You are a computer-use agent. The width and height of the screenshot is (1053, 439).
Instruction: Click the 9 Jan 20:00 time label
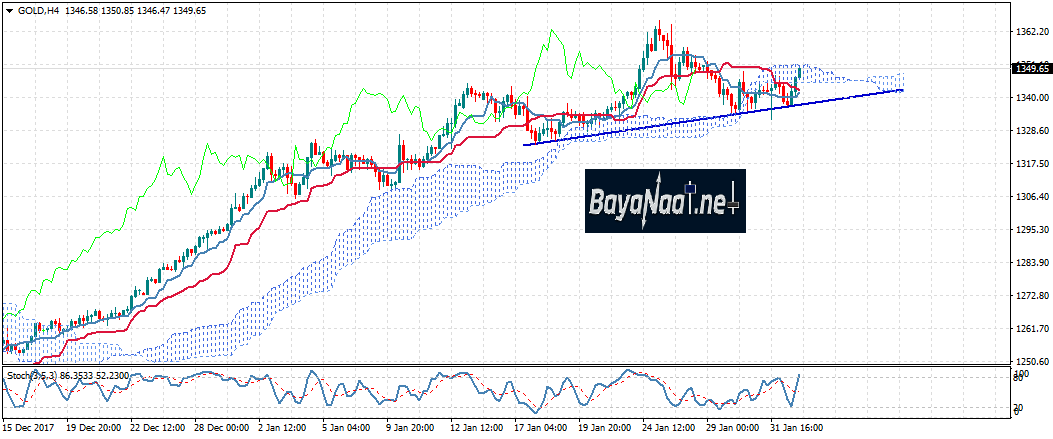pyautogui.click(x=410, y=428)
